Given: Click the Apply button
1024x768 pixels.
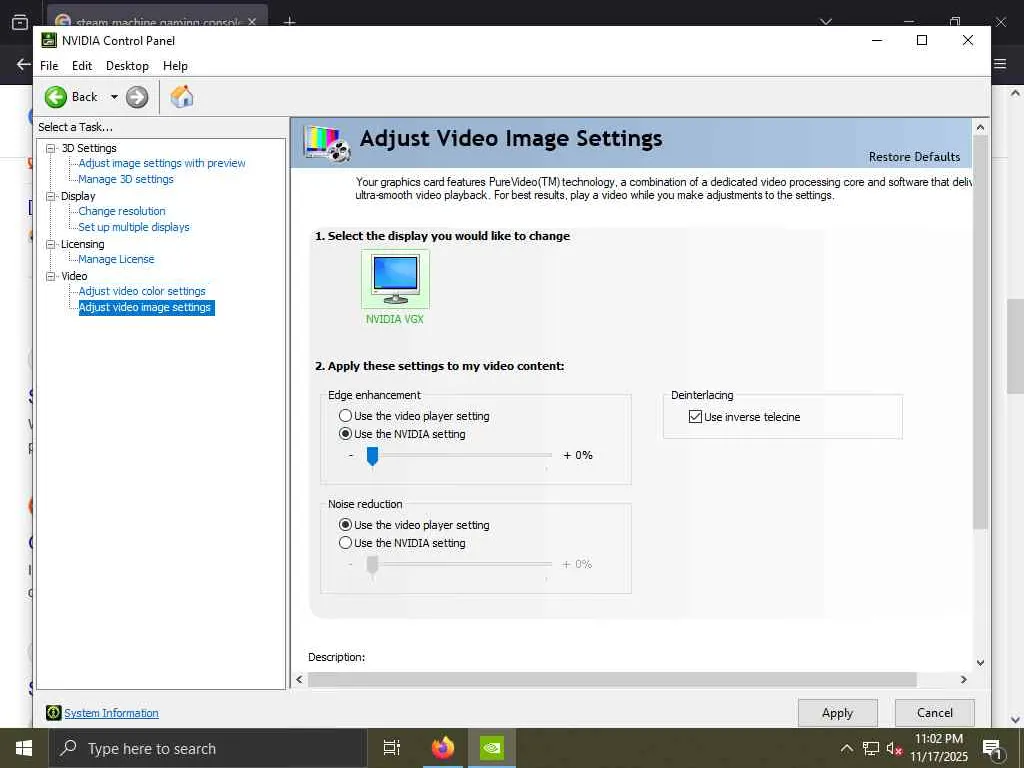Looking at the screenshot, I should tap(837, 713).
